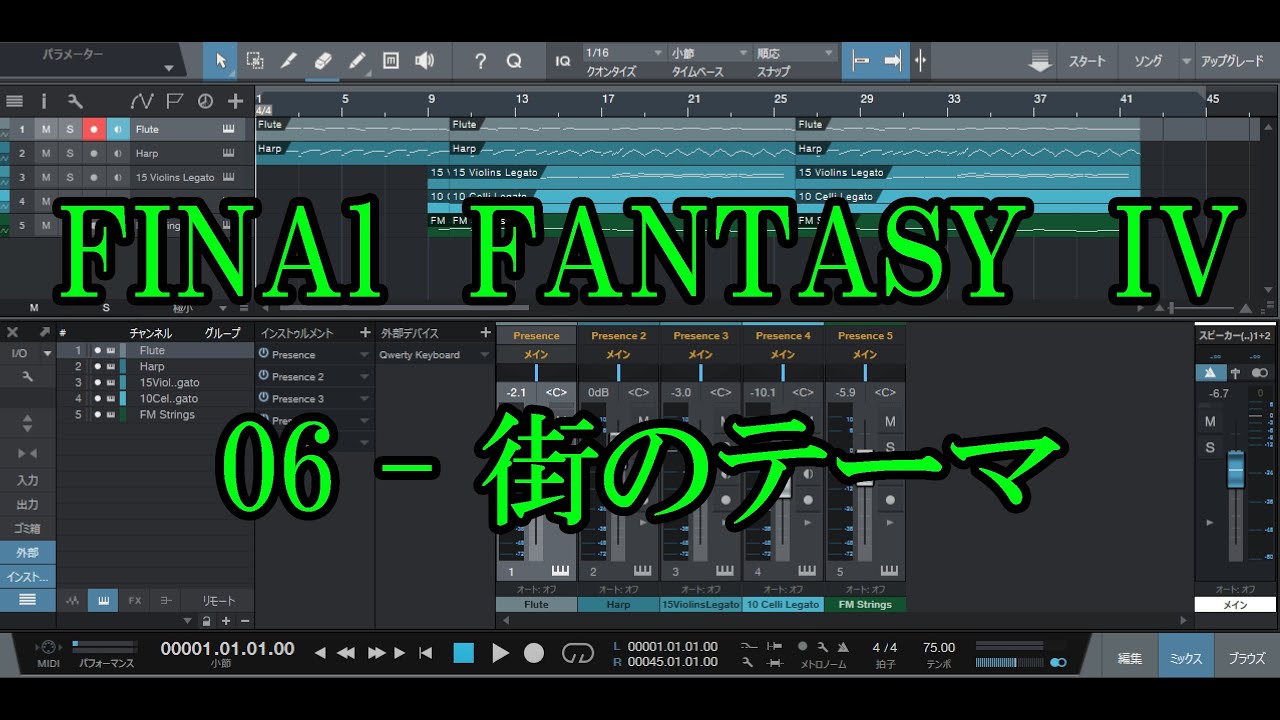This screenshot has width=1280, height=720.
Task: Select FM Strings in channel list
Action: (155, 415)
